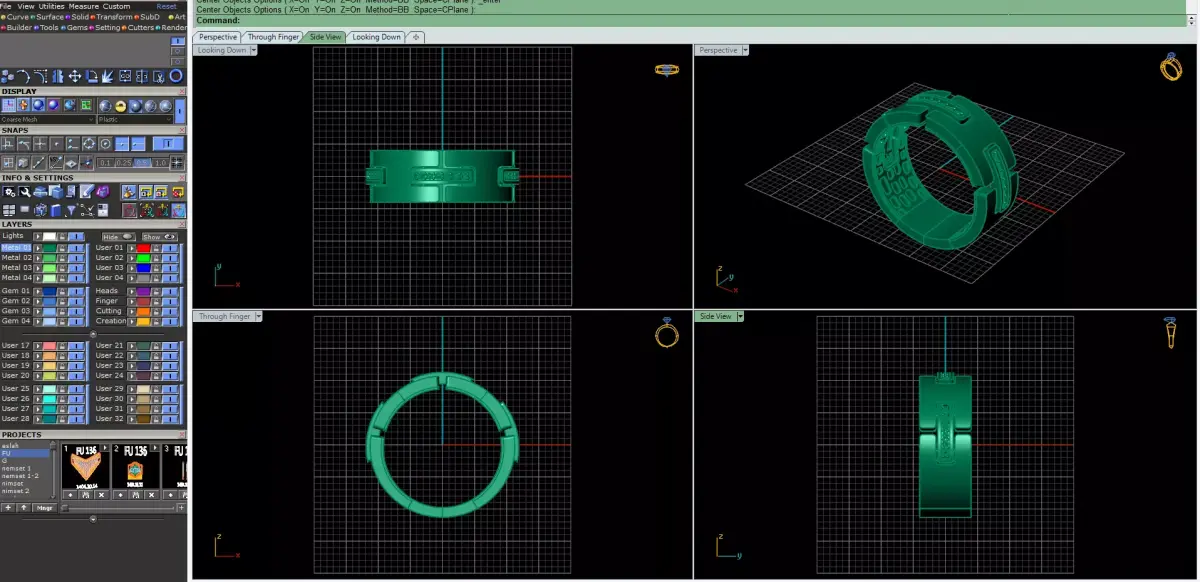Image resolution: width=1200 pixels, height=582 pixels.
Task: Click the funnel filter icon
Action: click(x=71, y=211)
